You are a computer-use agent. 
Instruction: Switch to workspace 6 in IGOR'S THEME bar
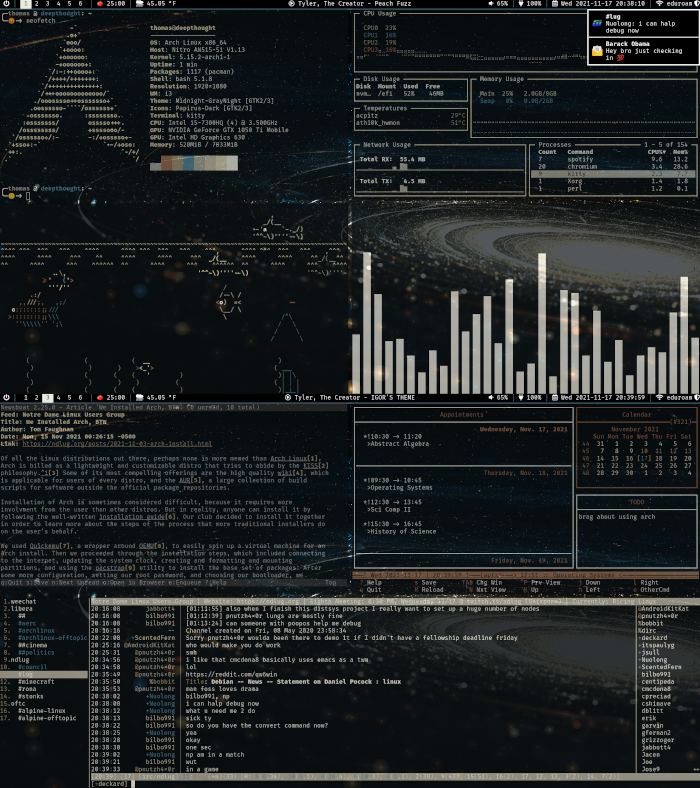click(x=80, y=398)
